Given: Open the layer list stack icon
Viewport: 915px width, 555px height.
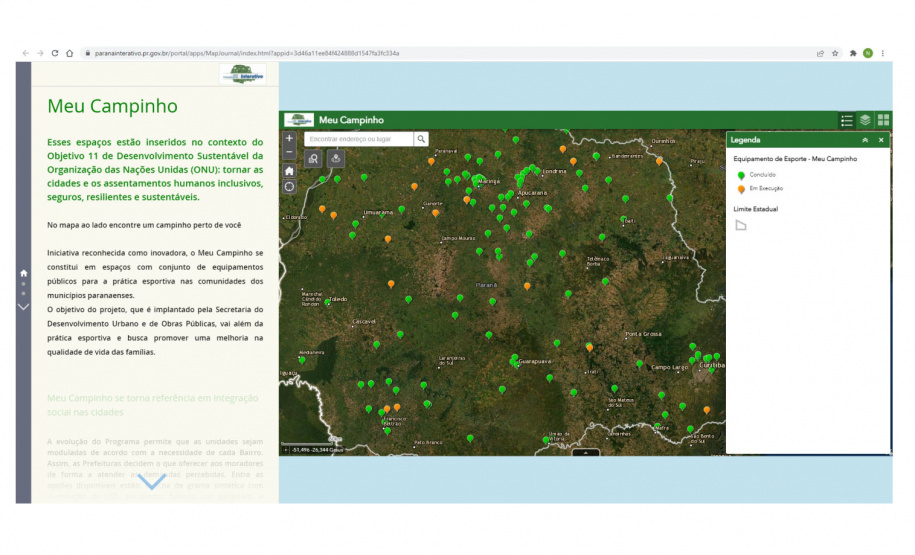Looking at the screenshot, I should tap(865, 120).
